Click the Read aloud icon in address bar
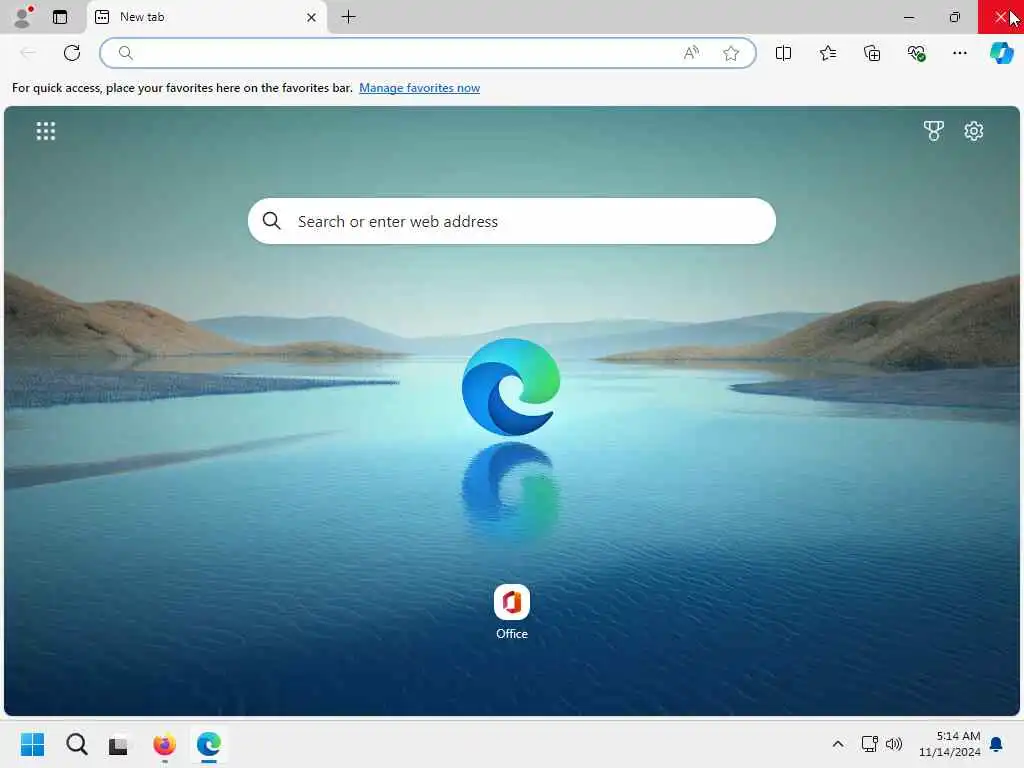The image size is (1024, 768). 691,53
